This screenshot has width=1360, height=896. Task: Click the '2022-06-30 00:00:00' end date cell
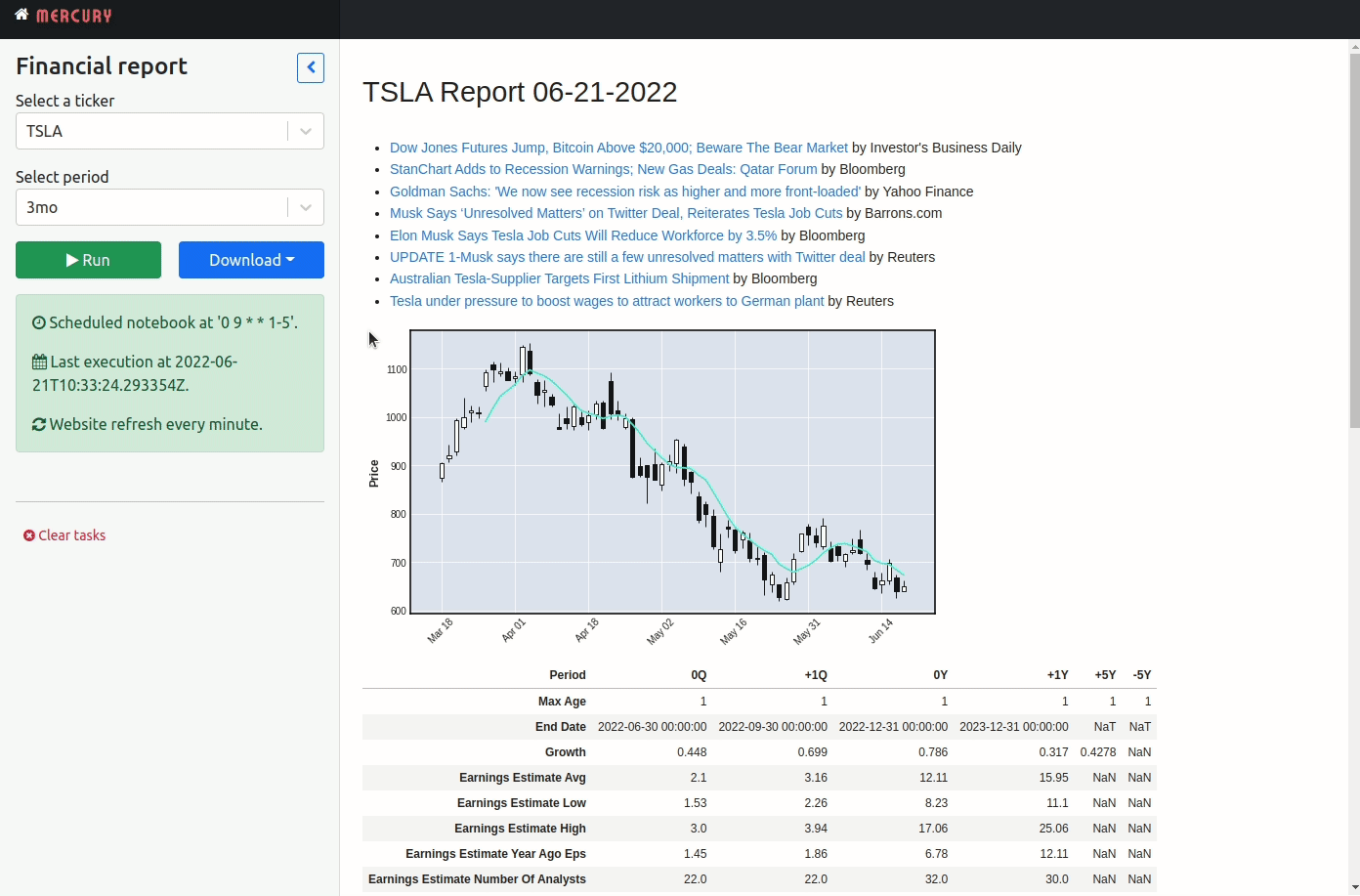point(652,727)
